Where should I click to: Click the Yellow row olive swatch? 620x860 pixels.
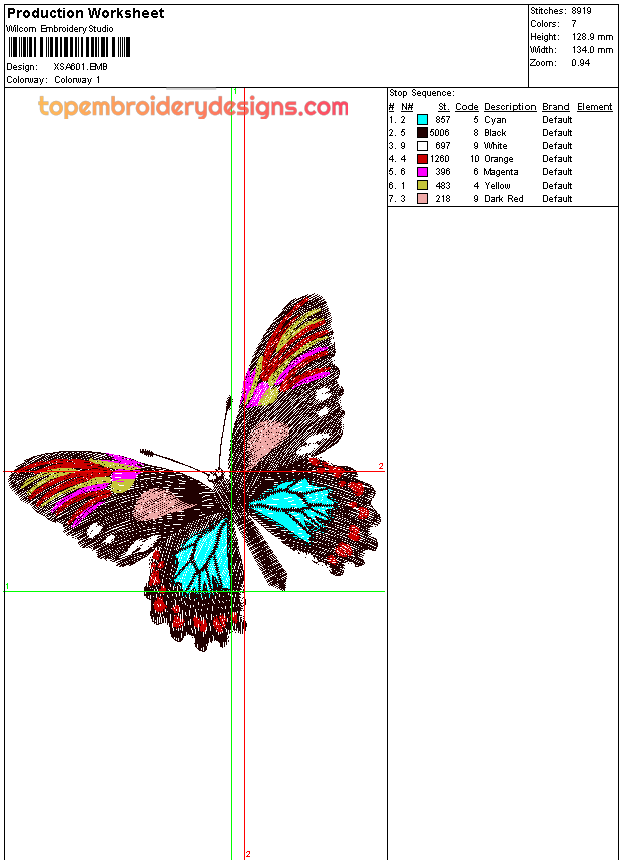pos(422,185)
